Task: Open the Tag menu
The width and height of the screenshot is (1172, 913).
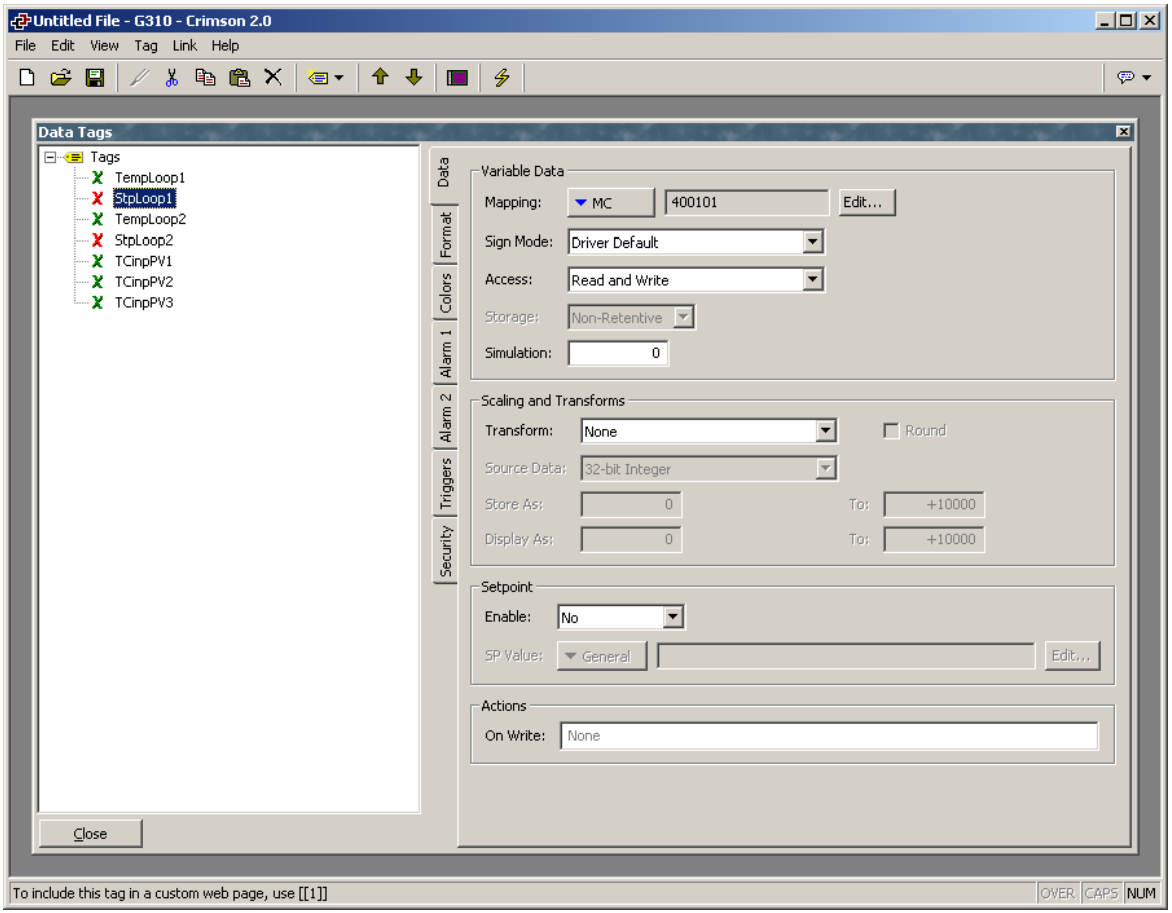Action: (146, 46)
